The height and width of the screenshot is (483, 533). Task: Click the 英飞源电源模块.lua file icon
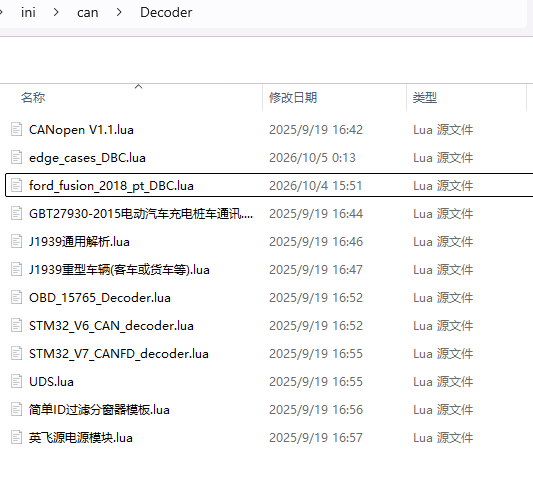pyautogui.click(x=16, y=437)
